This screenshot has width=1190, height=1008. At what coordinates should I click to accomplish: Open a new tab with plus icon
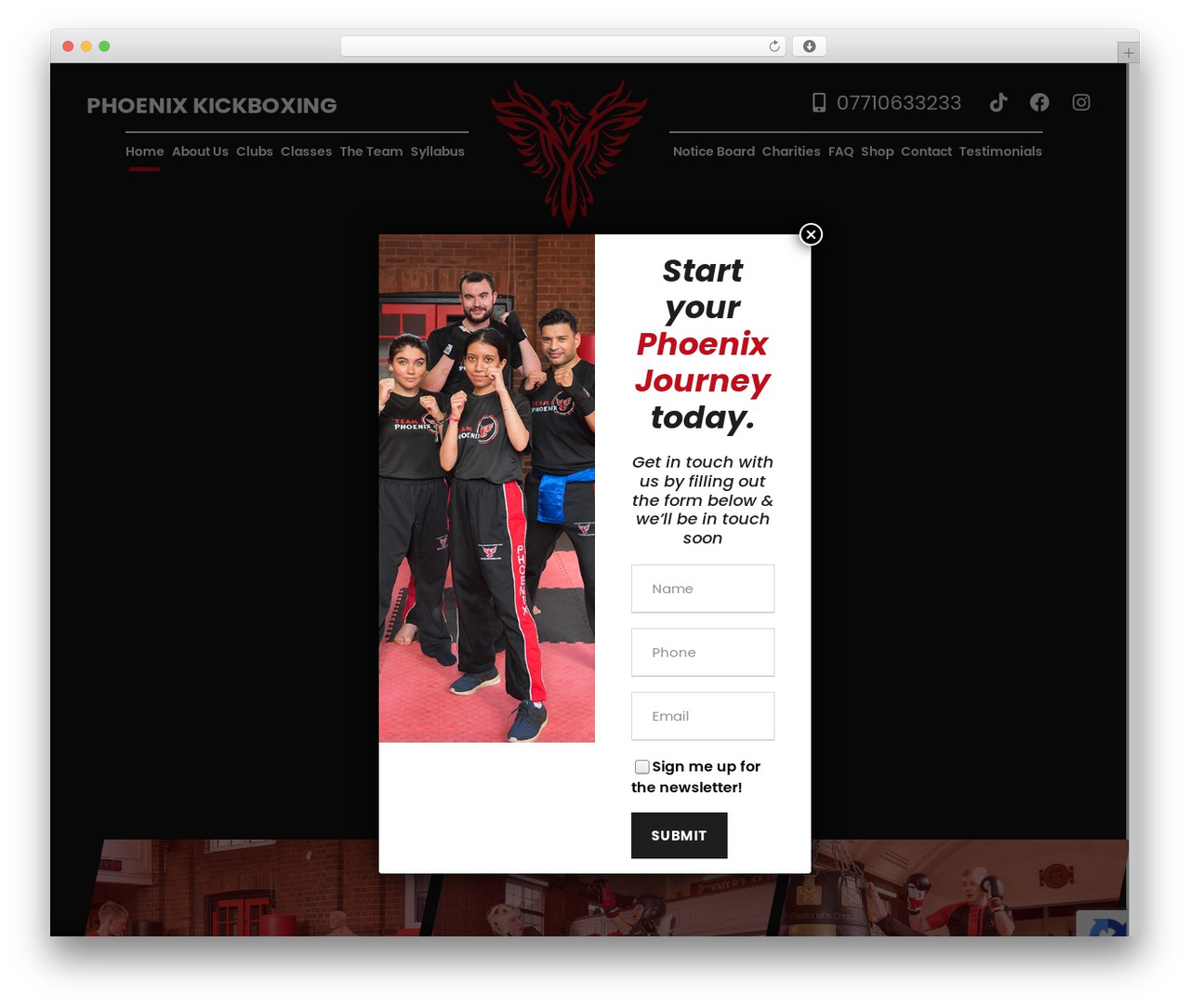(x=1128, y=53)
